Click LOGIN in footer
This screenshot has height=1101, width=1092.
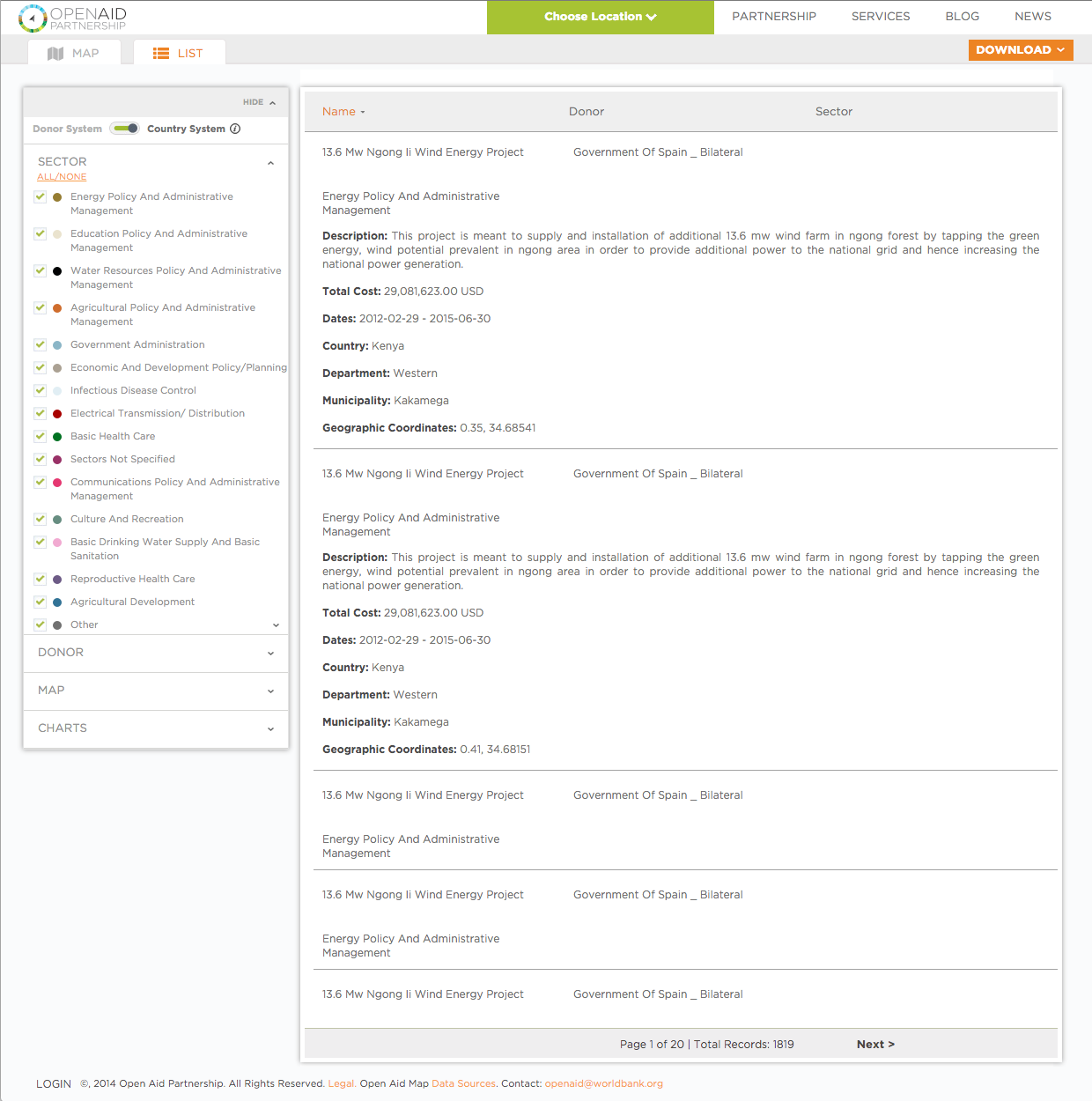click(x=54, y=1084)
